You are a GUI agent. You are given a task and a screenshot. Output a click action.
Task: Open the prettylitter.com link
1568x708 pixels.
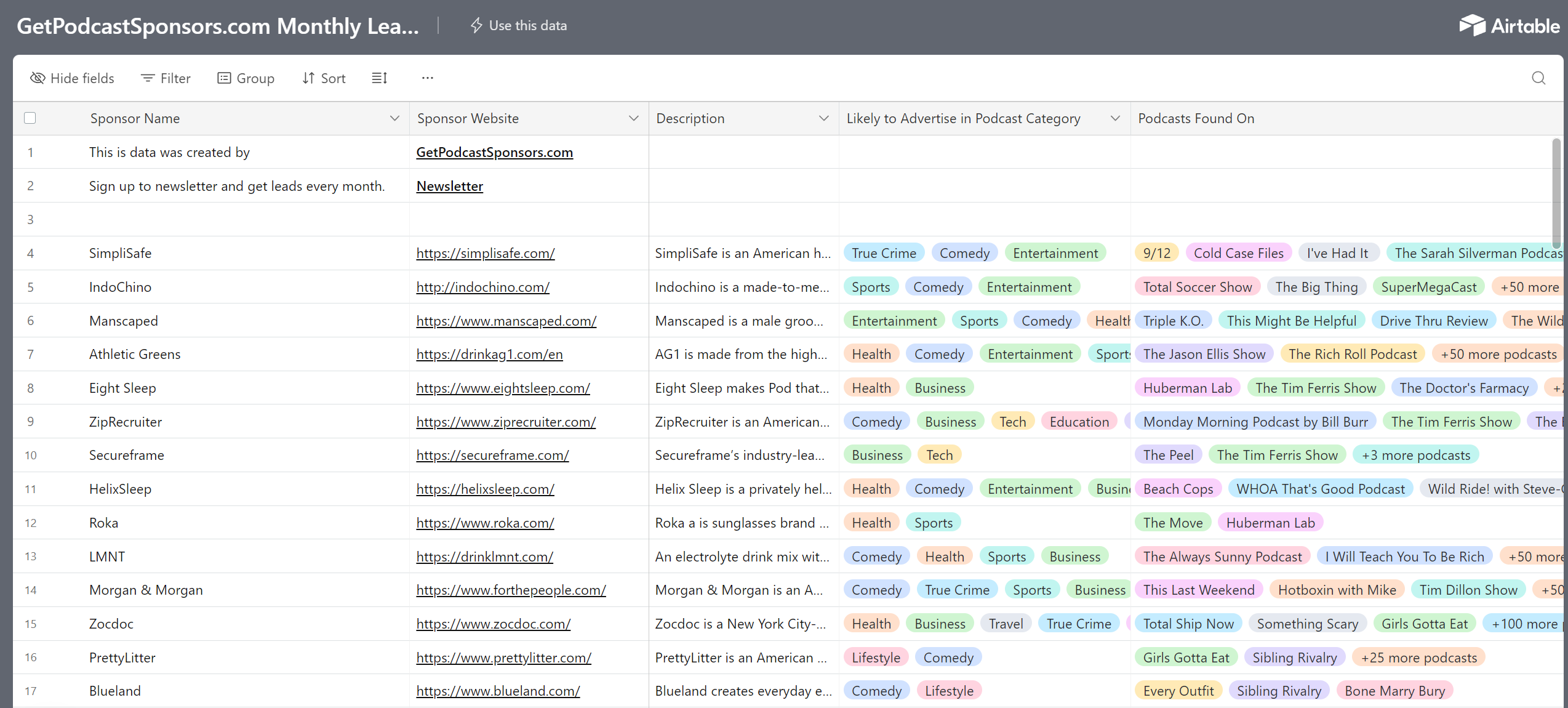503,658
